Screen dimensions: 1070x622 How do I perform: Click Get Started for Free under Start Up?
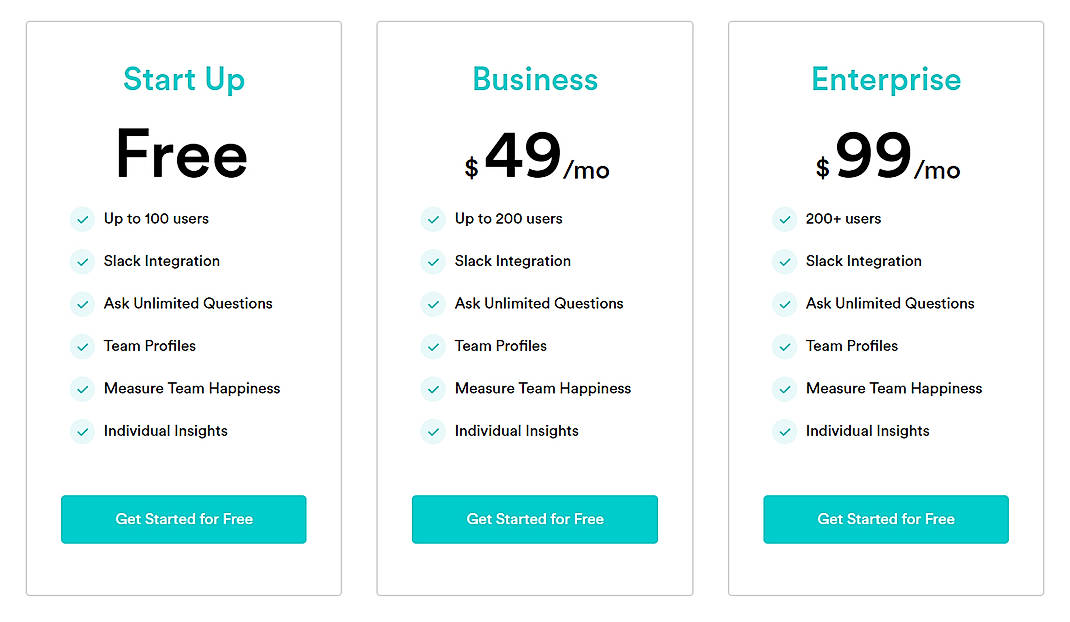pos(183,519)
